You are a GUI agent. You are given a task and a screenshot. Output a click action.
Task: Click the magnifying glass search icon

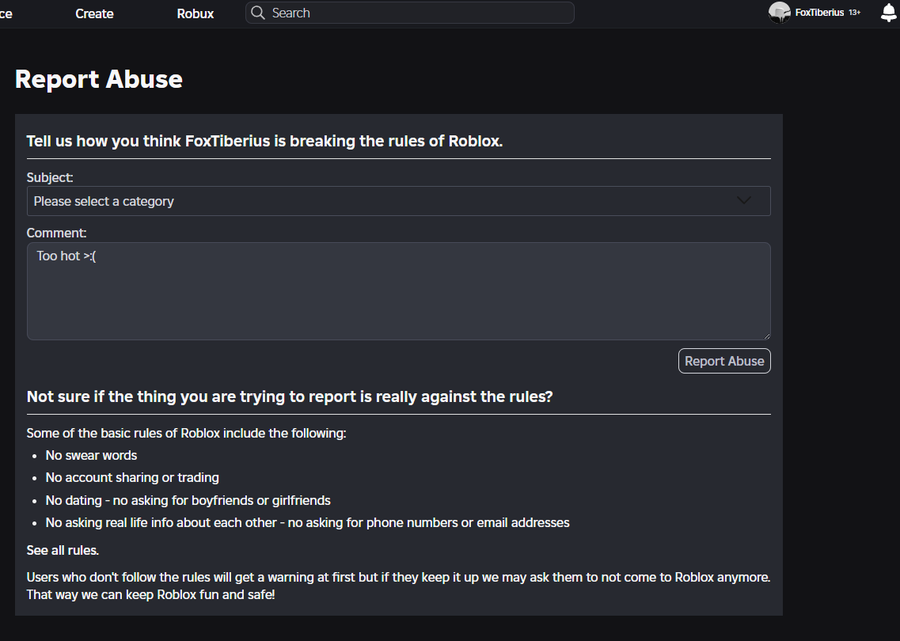[258, 13]
